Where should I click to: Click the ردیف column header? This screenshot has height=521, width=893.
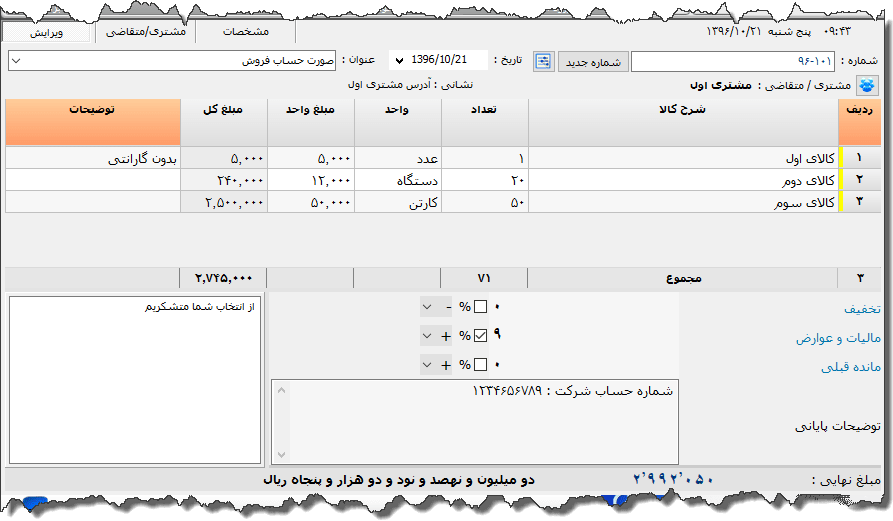859,122
